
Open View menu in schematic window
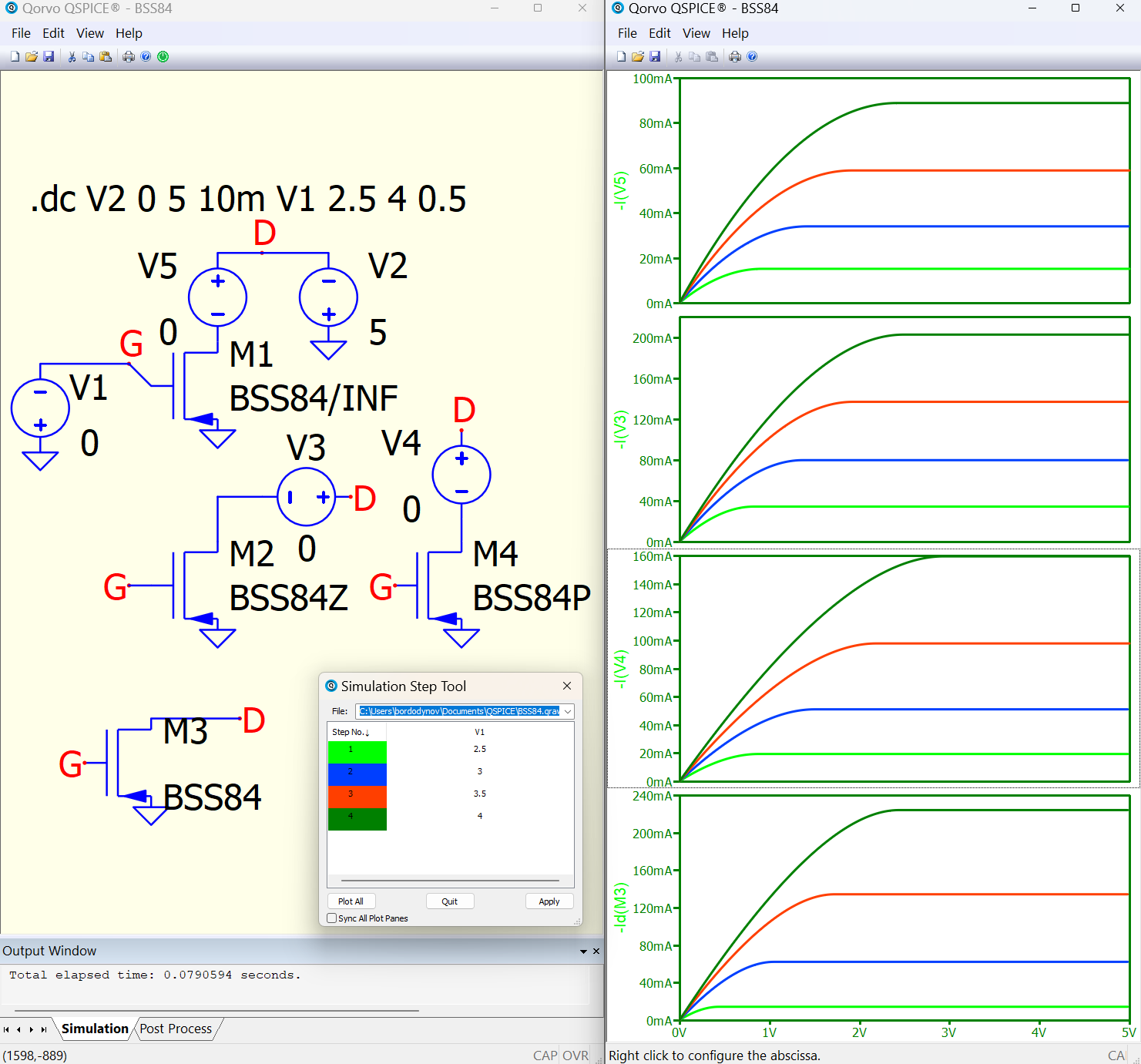click(x=90, y=33)
